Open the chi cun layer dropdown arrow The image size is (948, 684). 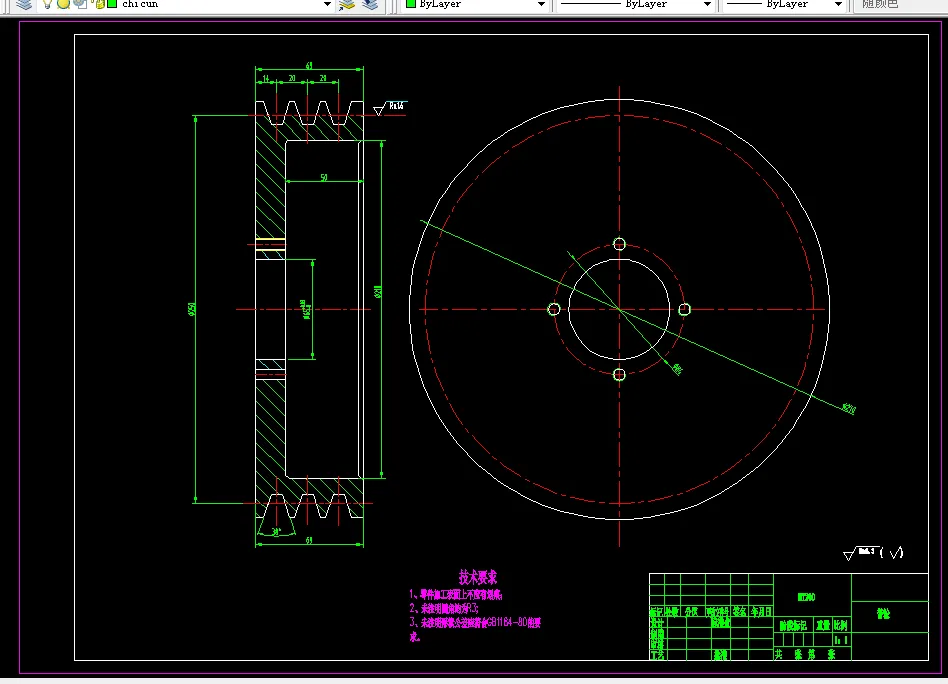[327, 4]
